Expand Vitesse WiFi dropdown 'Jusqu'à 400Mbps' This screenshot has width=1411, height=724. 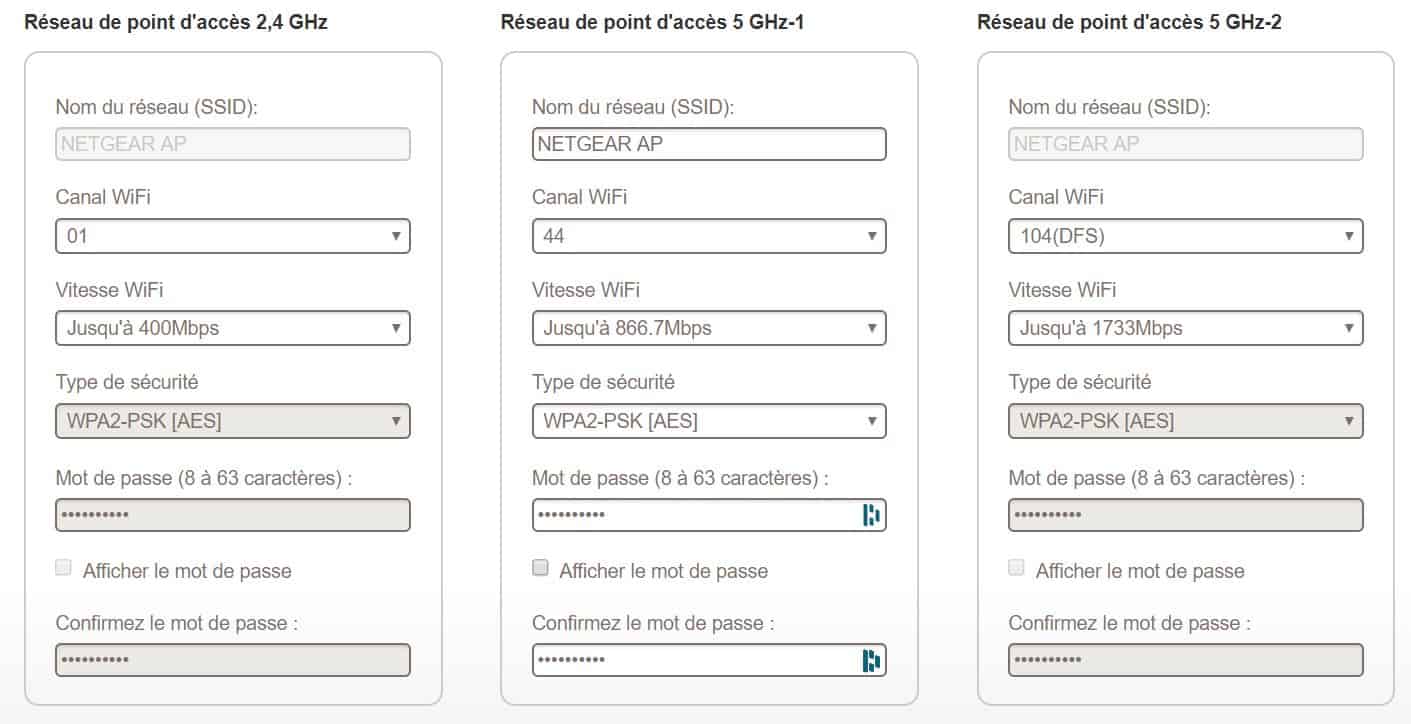[233, 328]
